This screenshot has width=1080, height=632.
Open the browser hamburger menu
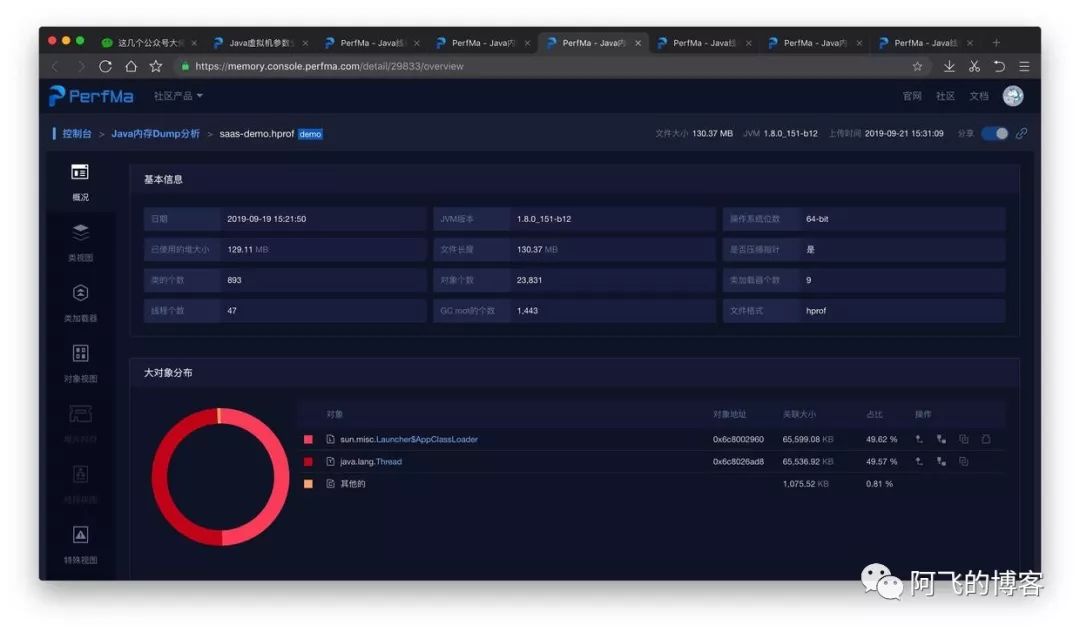[x=1024, y=66]
